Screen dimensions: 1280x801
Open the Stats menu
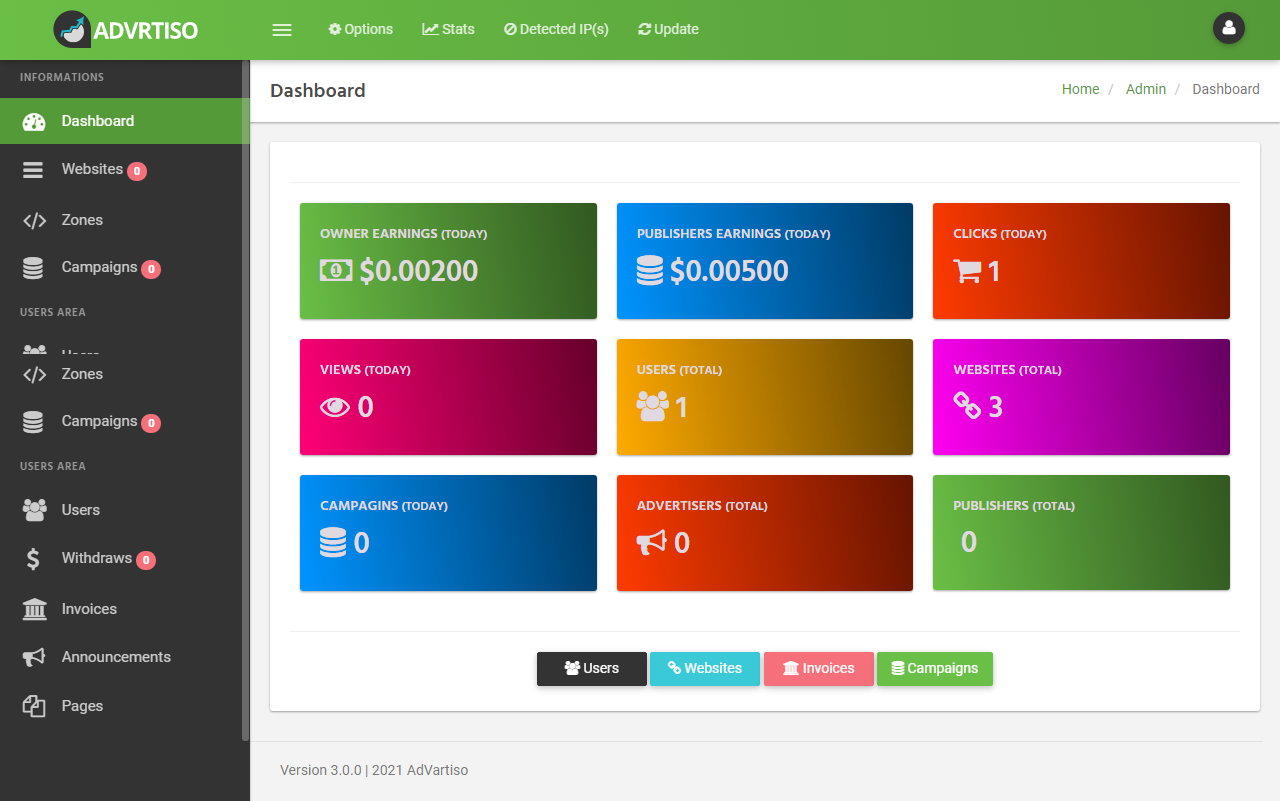click(448, 29)
